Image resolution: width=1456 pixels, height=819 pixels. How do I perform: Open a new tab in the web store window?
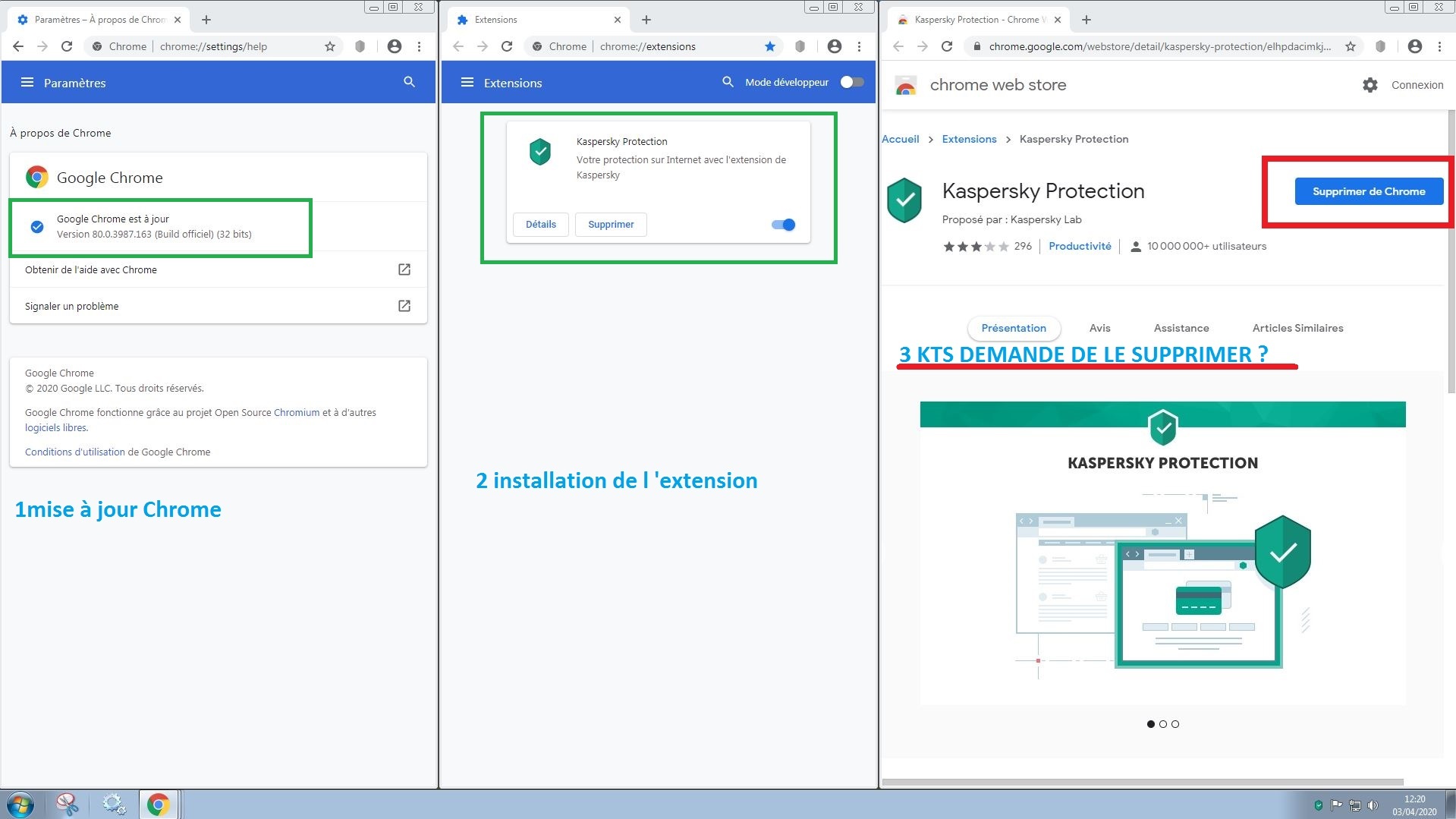point(1086,20)
